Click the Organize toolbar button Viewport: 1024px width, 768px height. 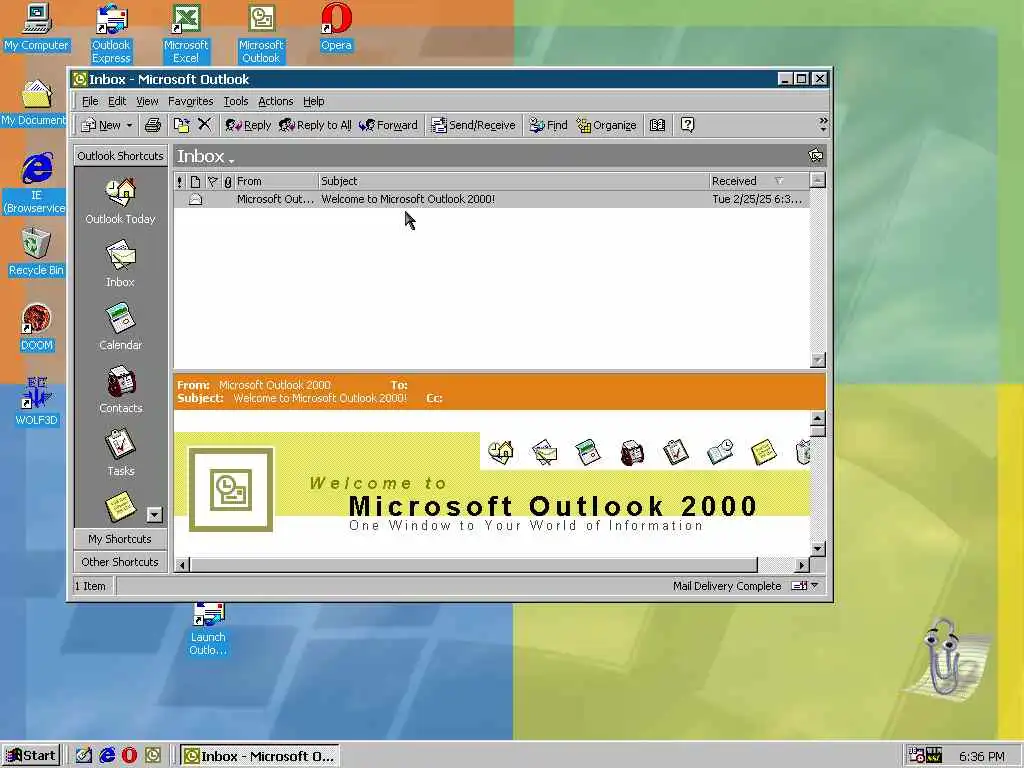606,125
